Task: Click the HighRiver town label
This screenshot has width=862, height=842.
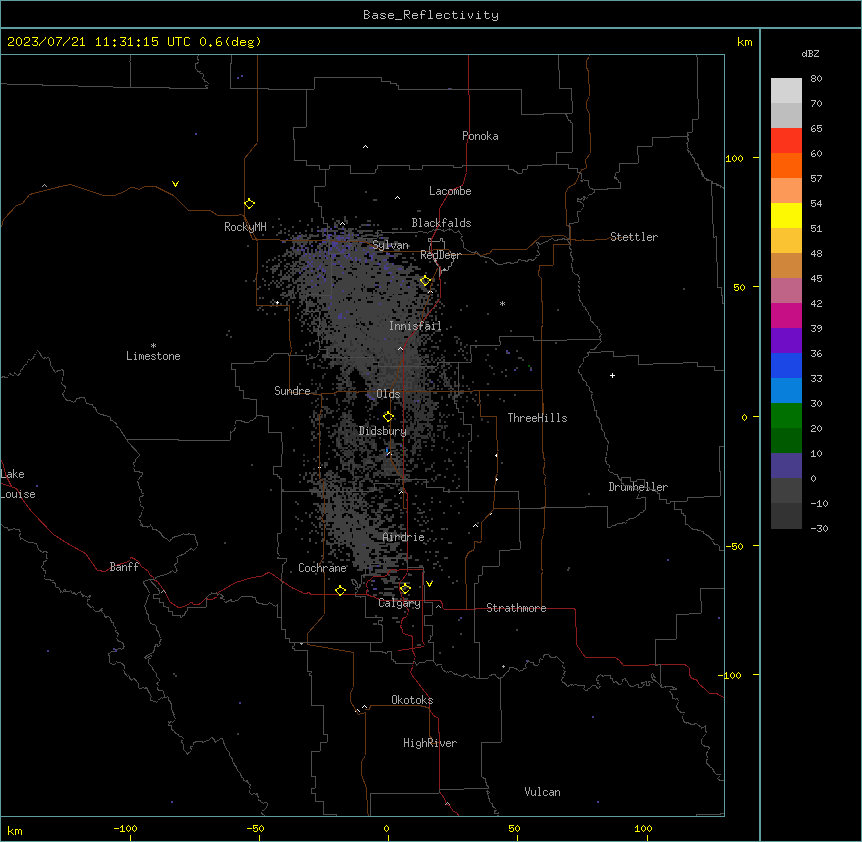Action: tap(430, 743)
